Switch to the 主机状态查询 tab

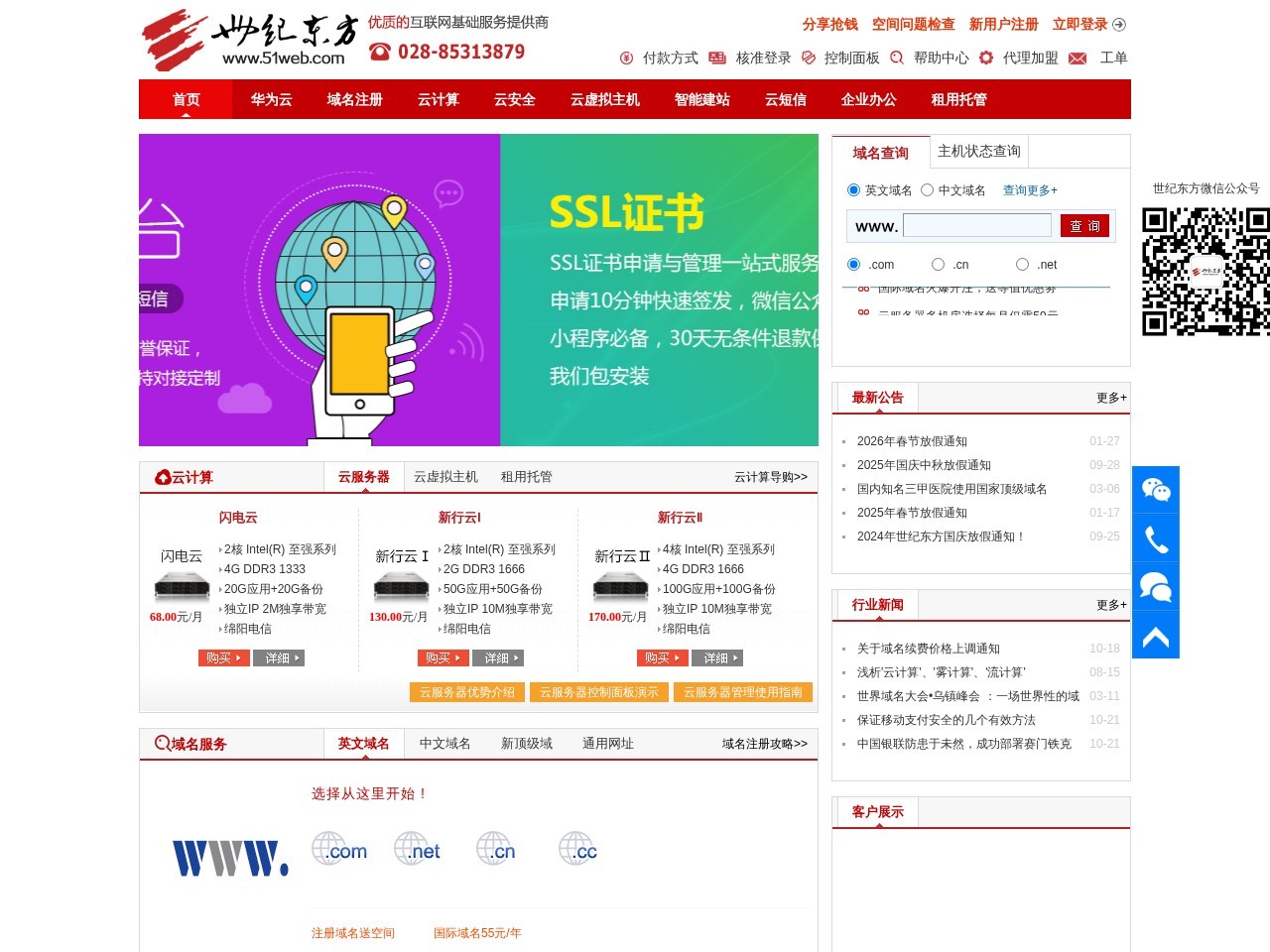pyautogui.click(x=979, y=151)
